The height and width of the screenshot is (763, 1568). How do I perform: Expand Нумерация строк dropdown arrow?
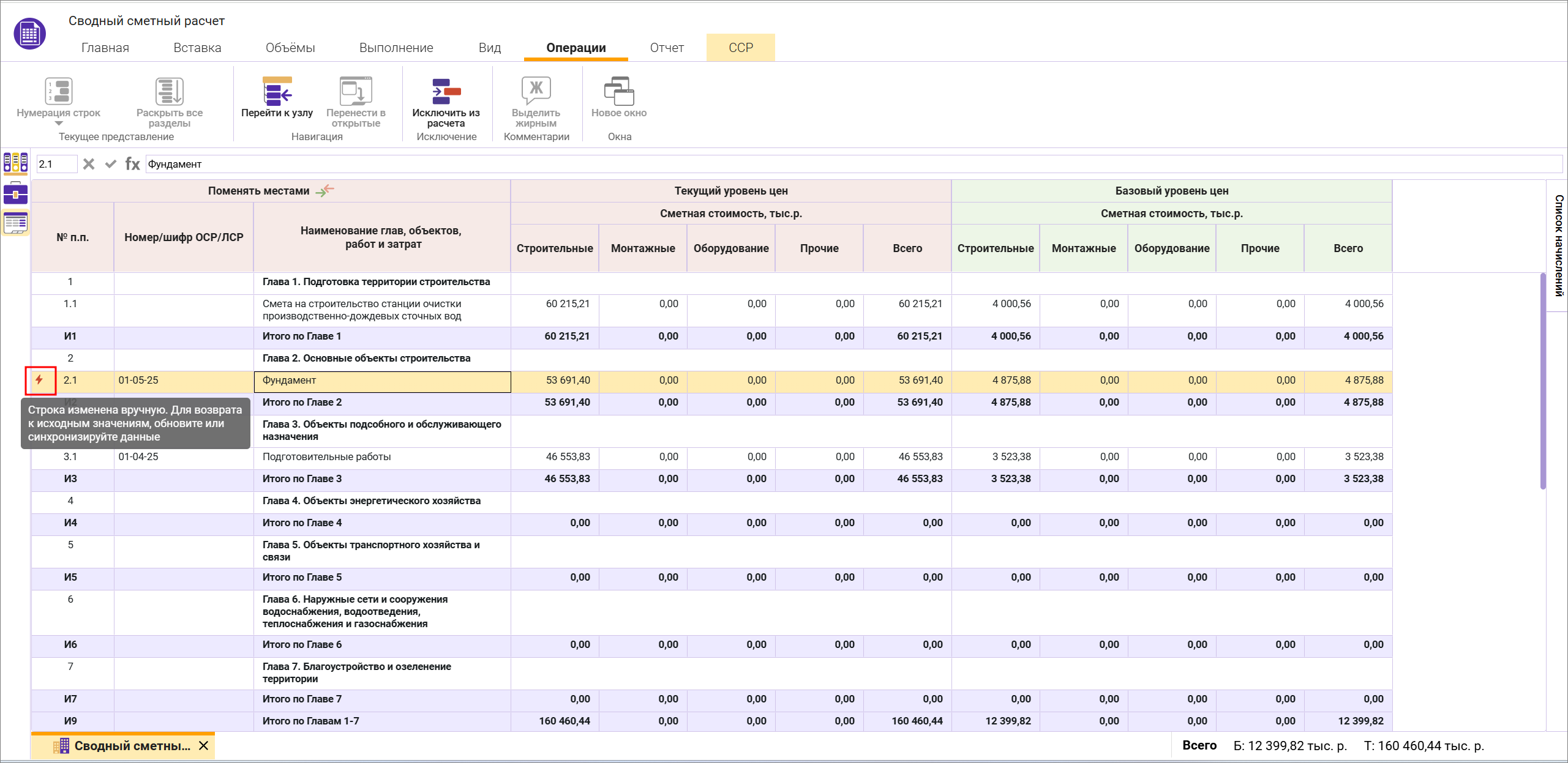pyautogui.click(x=59, y=124)
